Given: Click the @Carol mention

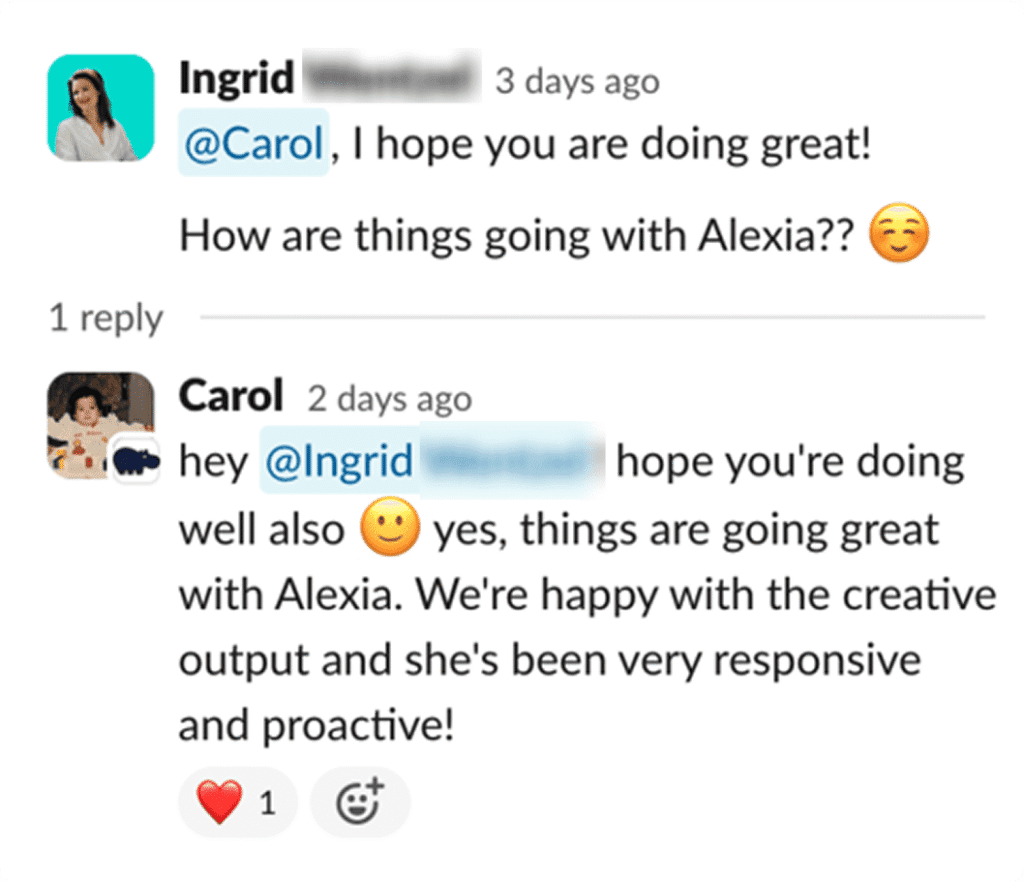Looking at the screenshot, I should 253,146.
